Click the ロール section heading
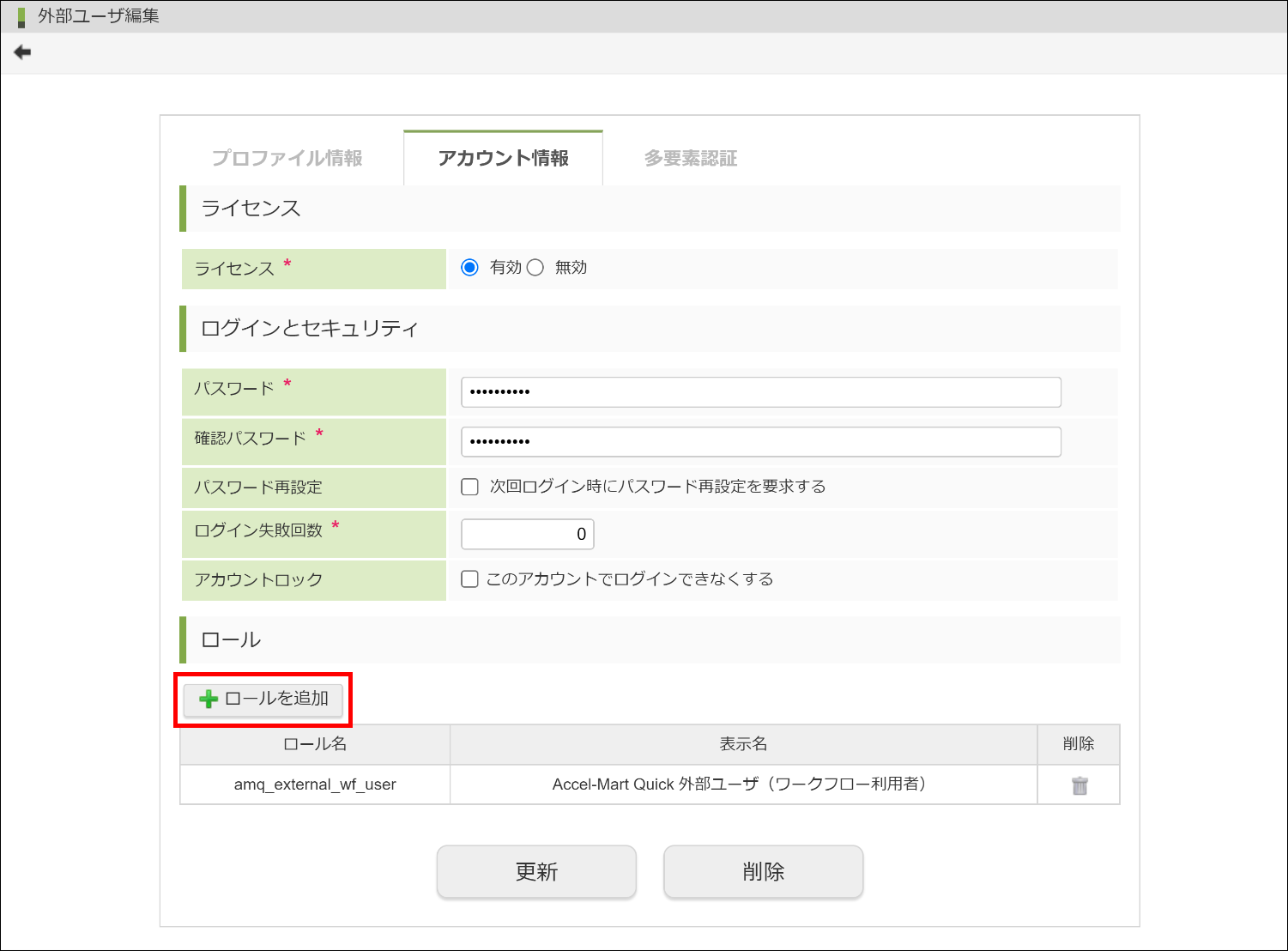This screenshot has height=951, width=1288. [231, 640]
